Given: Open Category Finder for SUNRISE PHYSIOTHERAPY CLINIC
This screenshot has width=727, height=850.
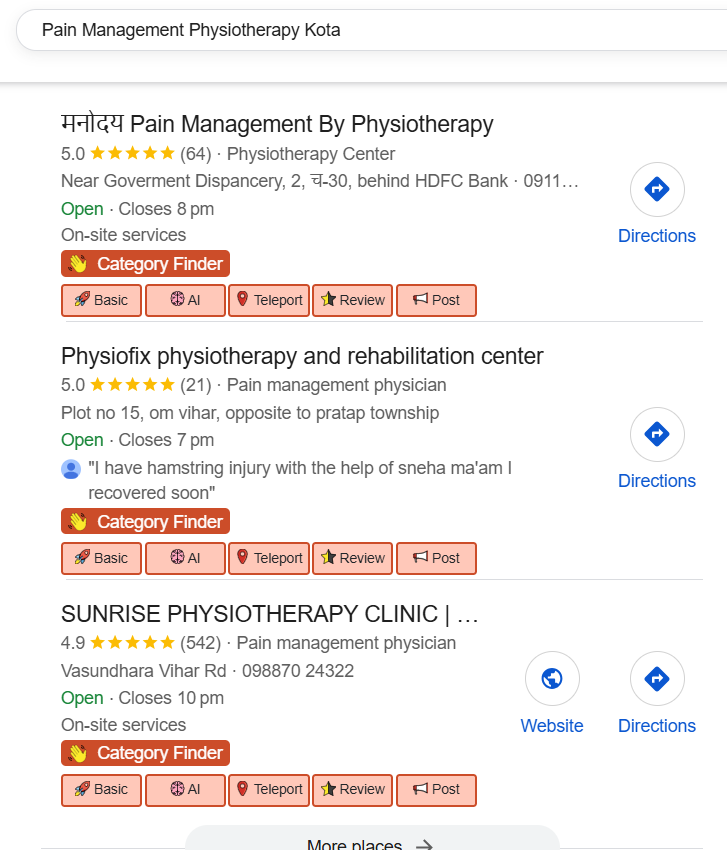Looking at the screenshot, I should [146, 753].
